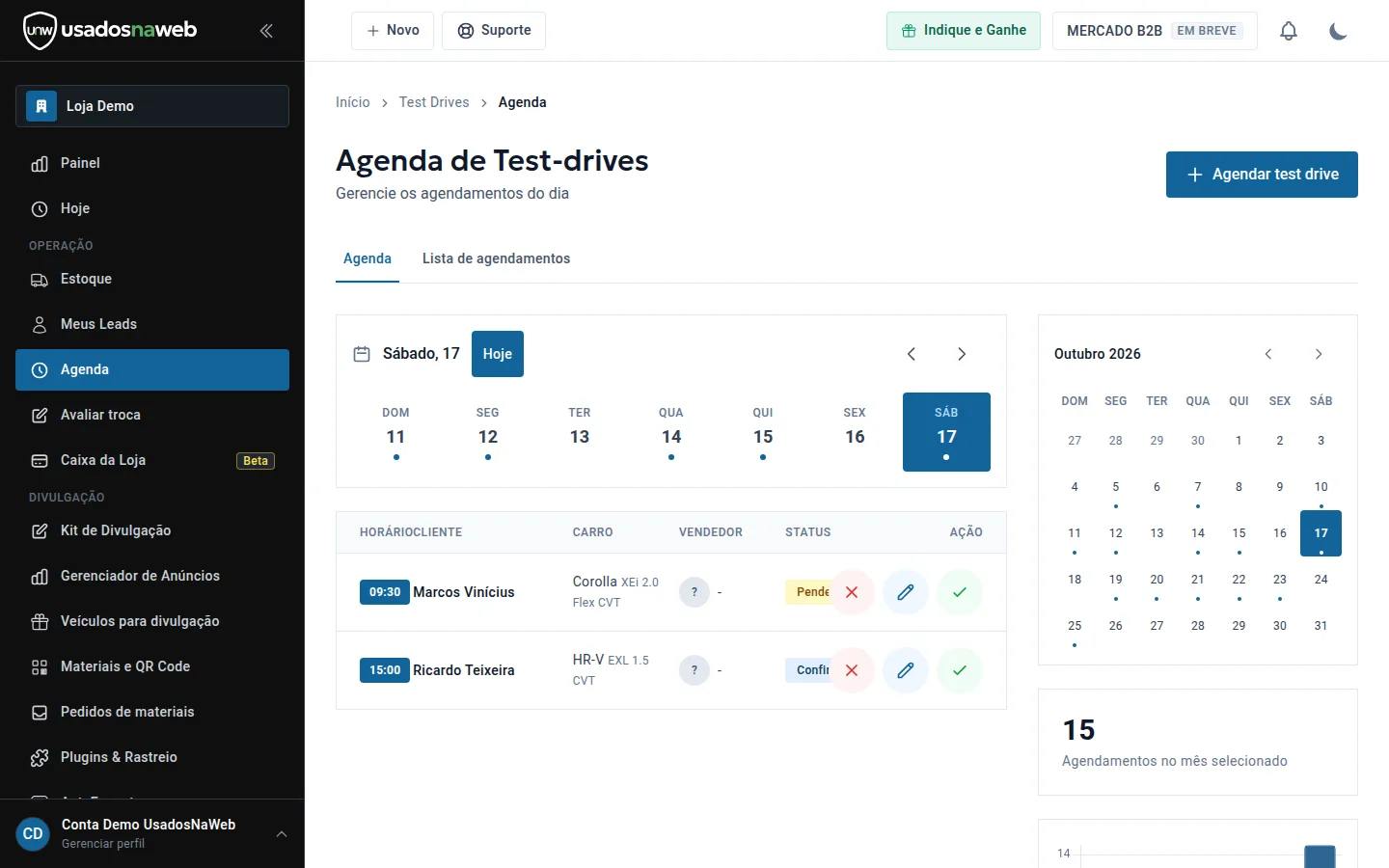Collapse the sidebar with the double-chevron icon
This screenshot has height=868, width=1389.
[266, 31]
